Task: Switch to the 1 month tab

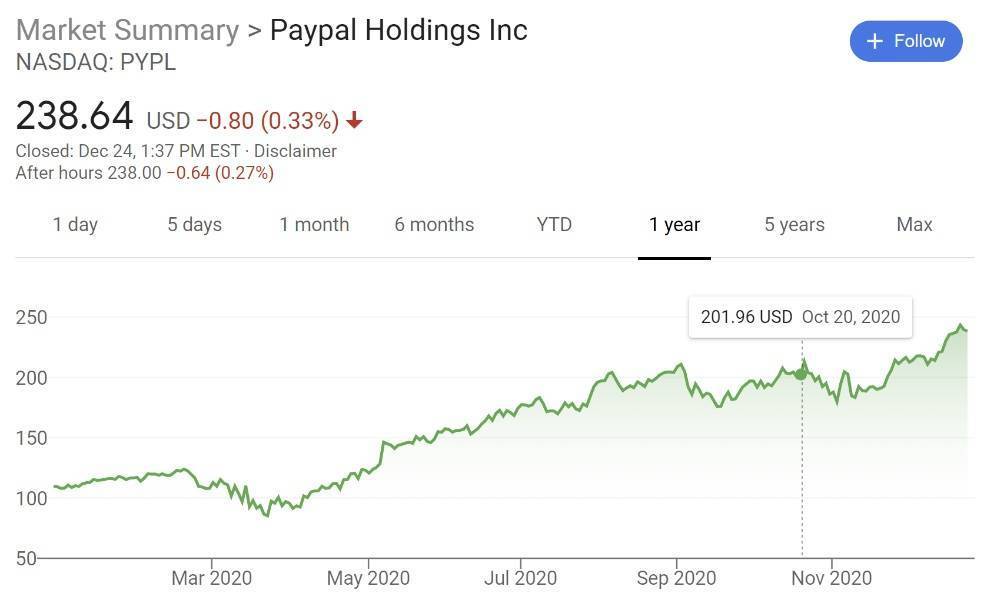Action: 314,224
